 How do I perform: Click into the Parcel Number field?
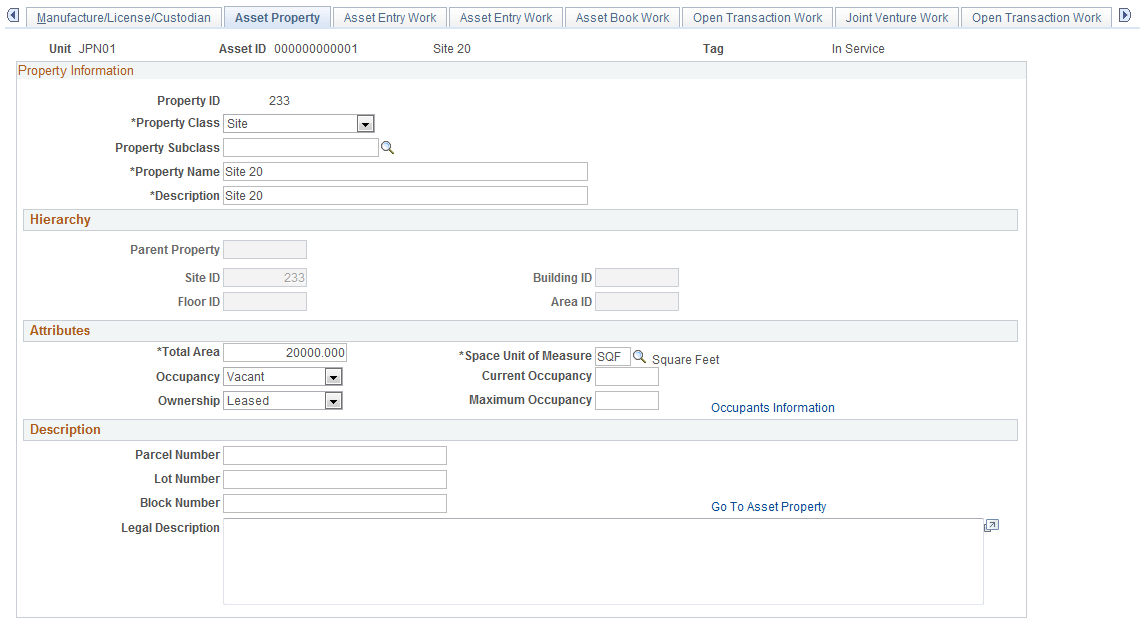[x=335, y=455]
